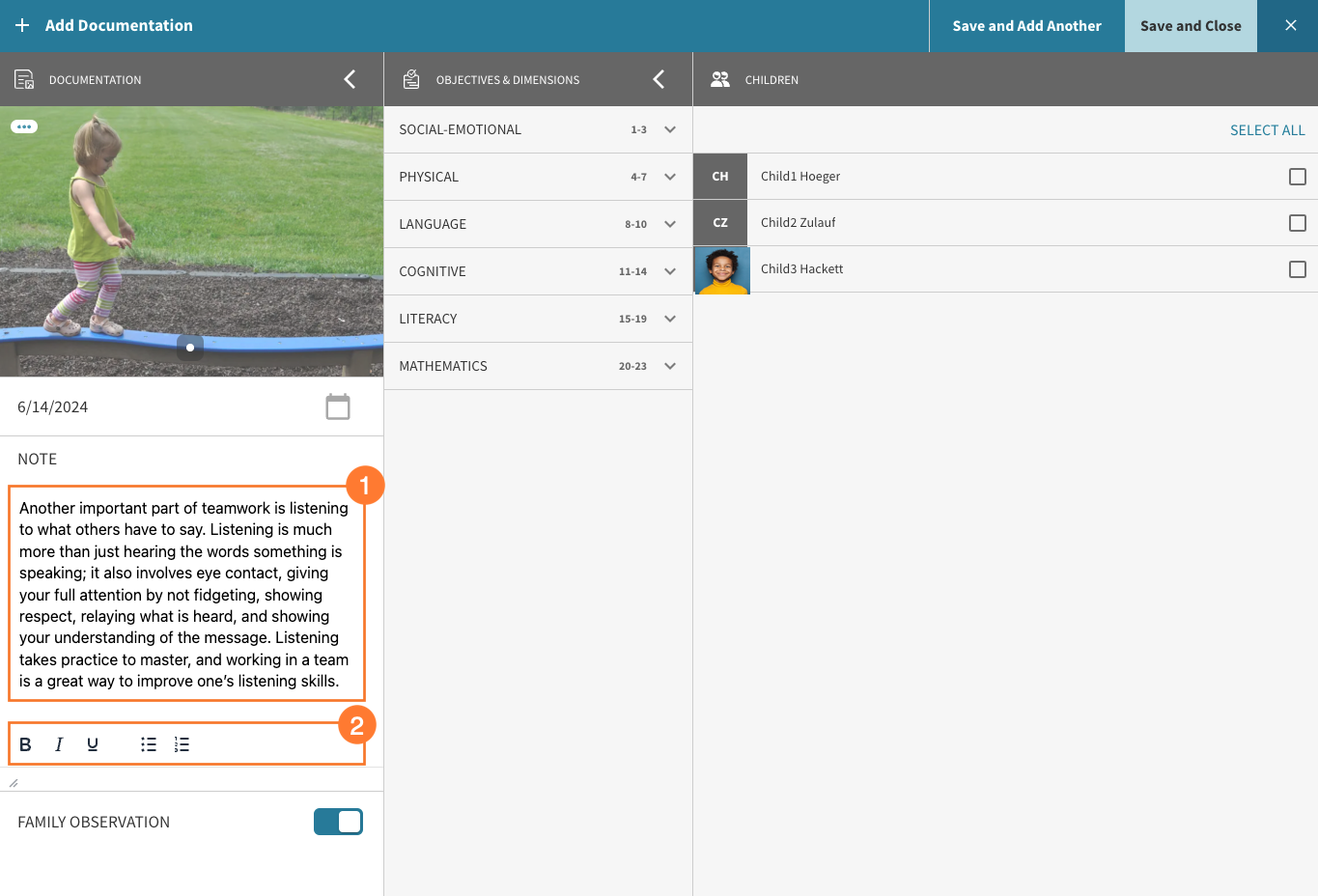The image size is (1318, 896).
Task: Click Child3 Hackett's profile photo
Action: [721, 269]
